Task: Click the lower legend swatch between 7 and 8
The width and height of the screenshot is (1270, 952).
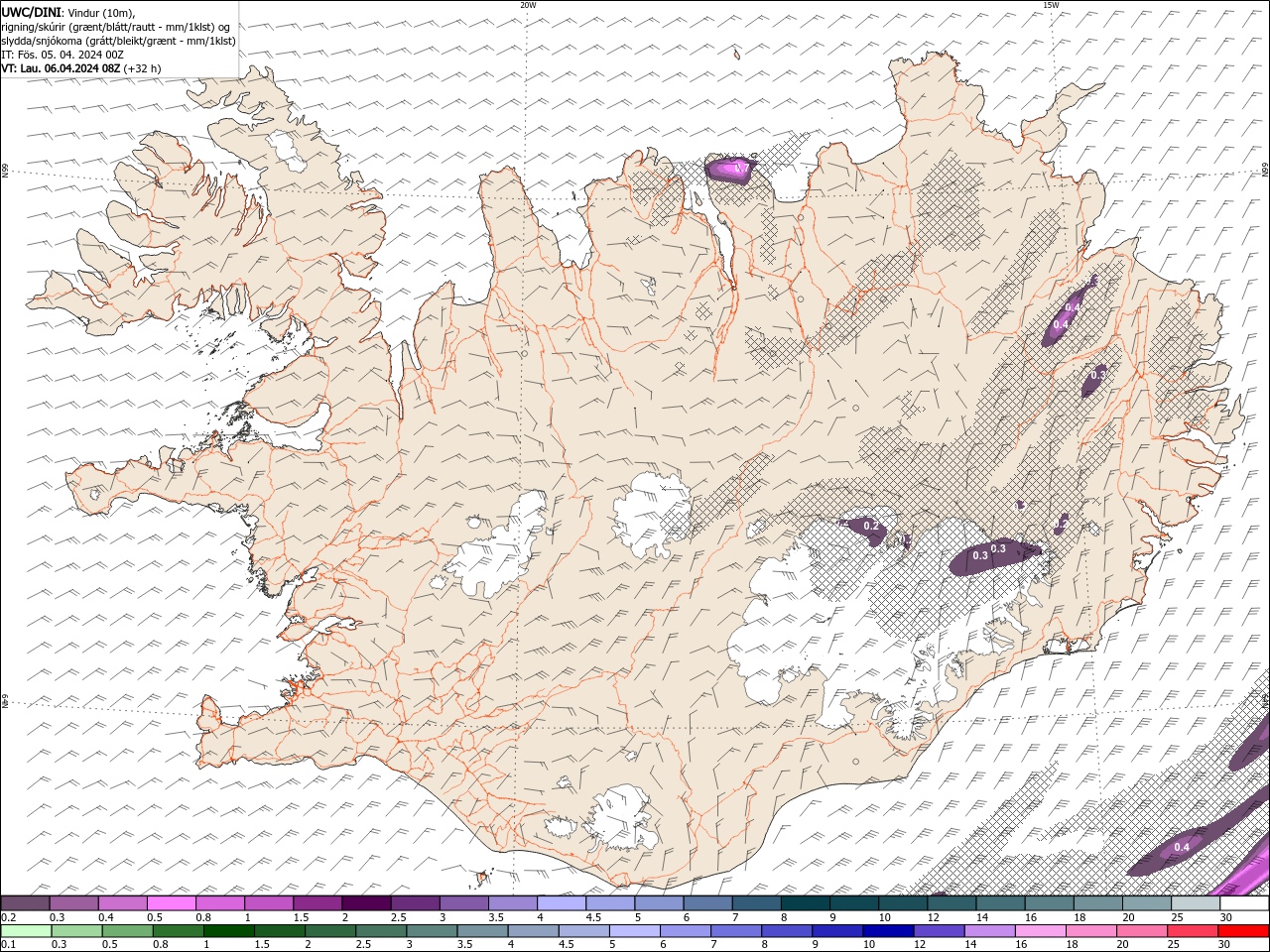Action: click(x=736, y=931)
